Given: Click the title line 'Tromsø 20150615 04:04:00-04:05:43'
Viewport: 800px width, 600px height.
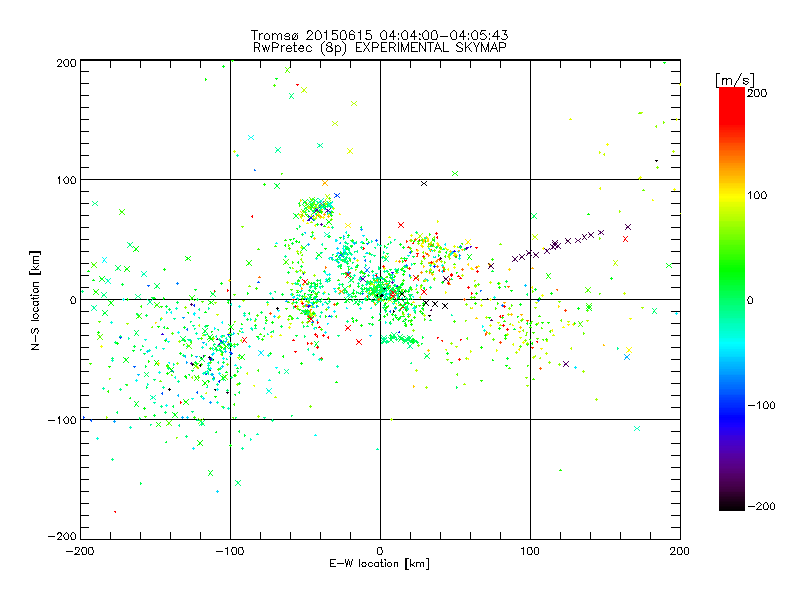Looking at the screenshot, I should coord(379,35).
